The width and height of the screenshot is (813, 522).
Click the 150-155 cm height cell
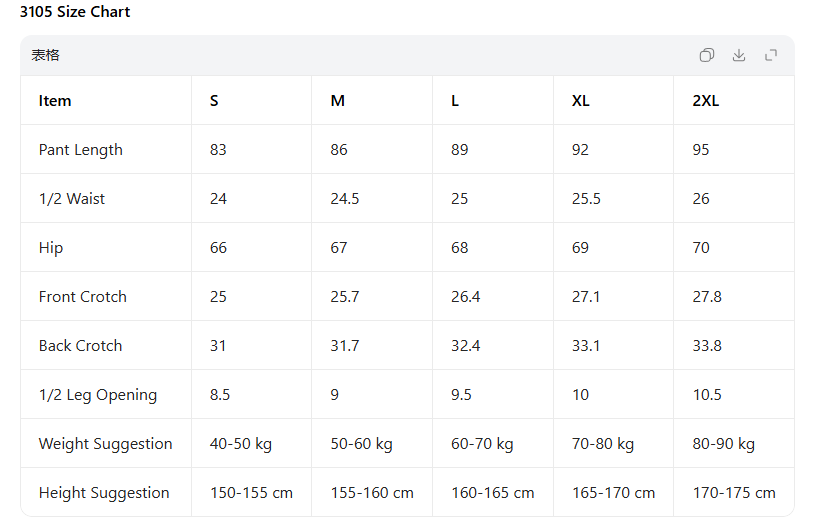[251, 493]
